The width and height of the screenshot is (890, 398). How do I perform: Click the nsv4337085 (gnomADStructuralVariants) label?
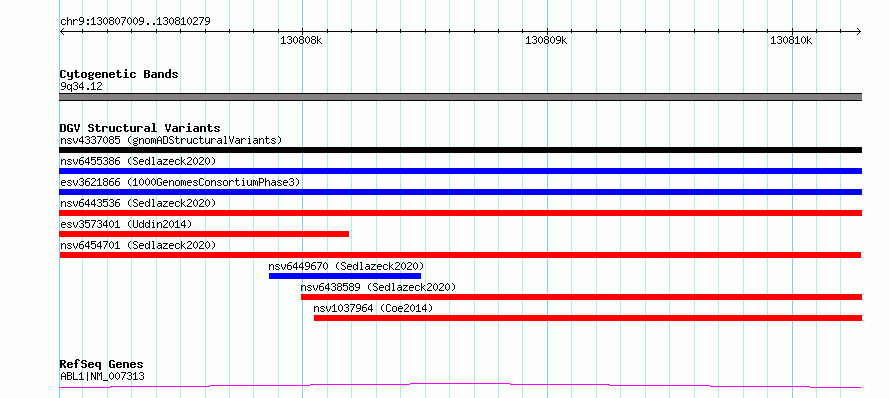171,140
